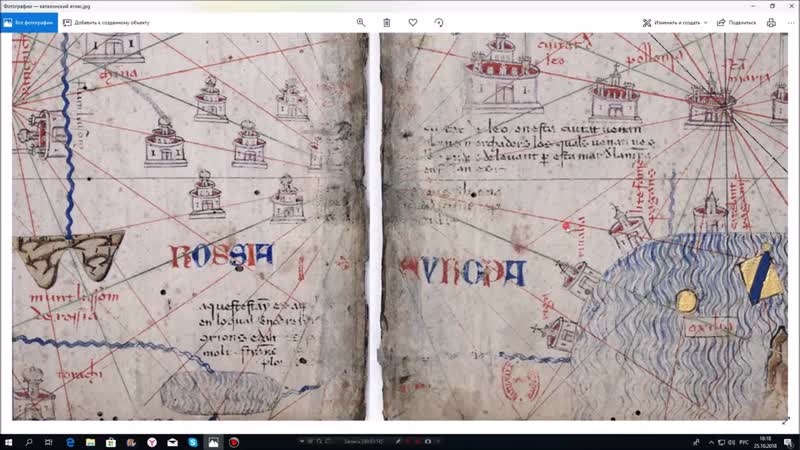Open the more options ellipsis menu
Screen dimensions: 800x450
tap(791, 22)
